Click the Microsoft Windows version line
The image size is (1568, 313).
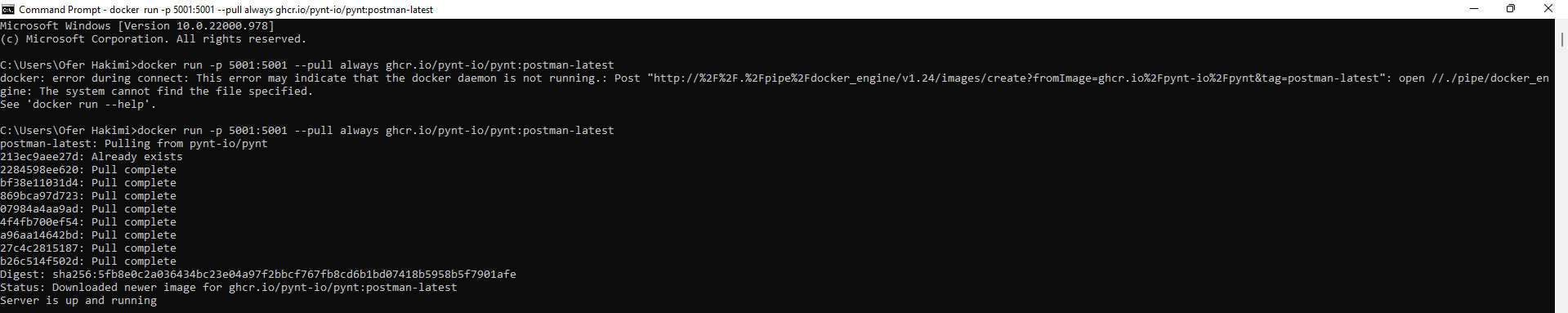pos(137,26)
